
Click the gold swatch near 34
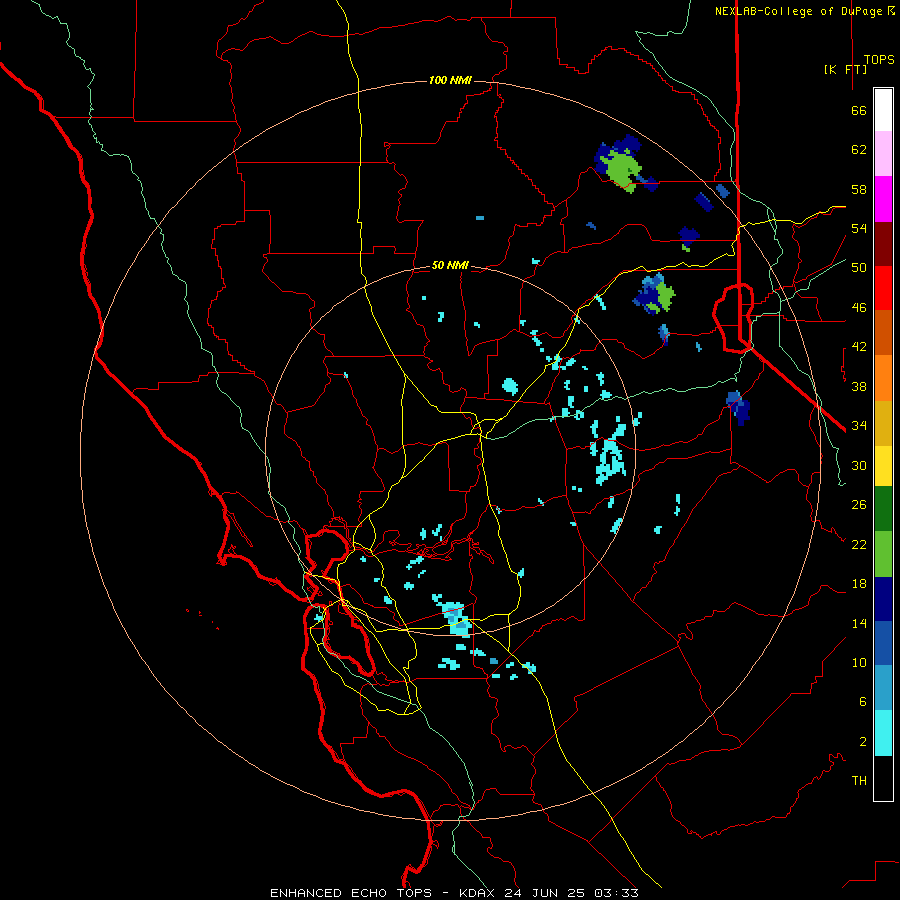pyautogui.click(x=883, y=424)
